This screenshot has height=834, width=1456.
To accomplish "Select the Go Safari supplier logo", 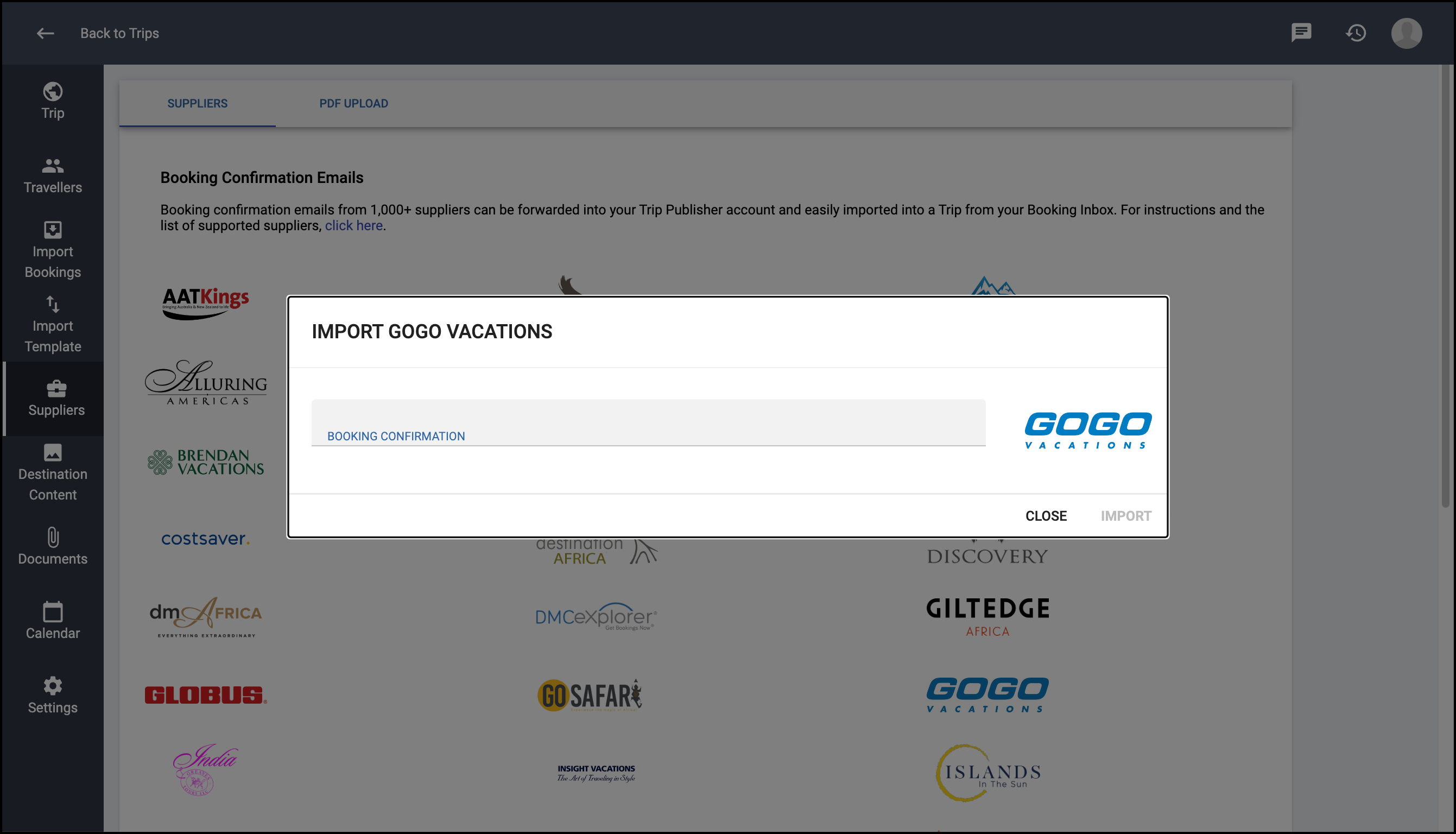I will tap(590, 696).
